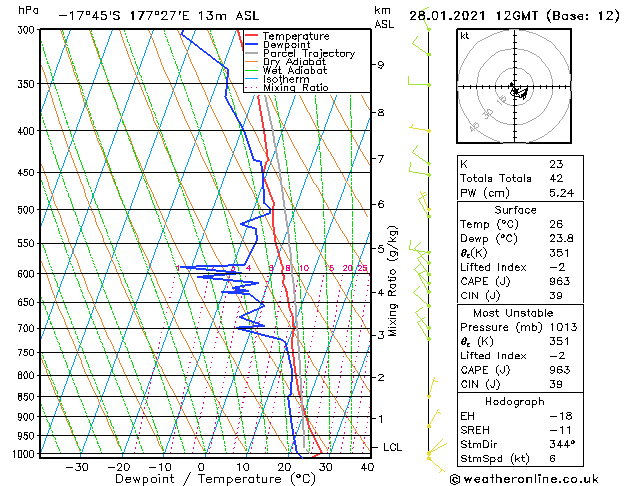
Task: Click the 'km ASL' altitude axis heading
Action: (384, 17)
